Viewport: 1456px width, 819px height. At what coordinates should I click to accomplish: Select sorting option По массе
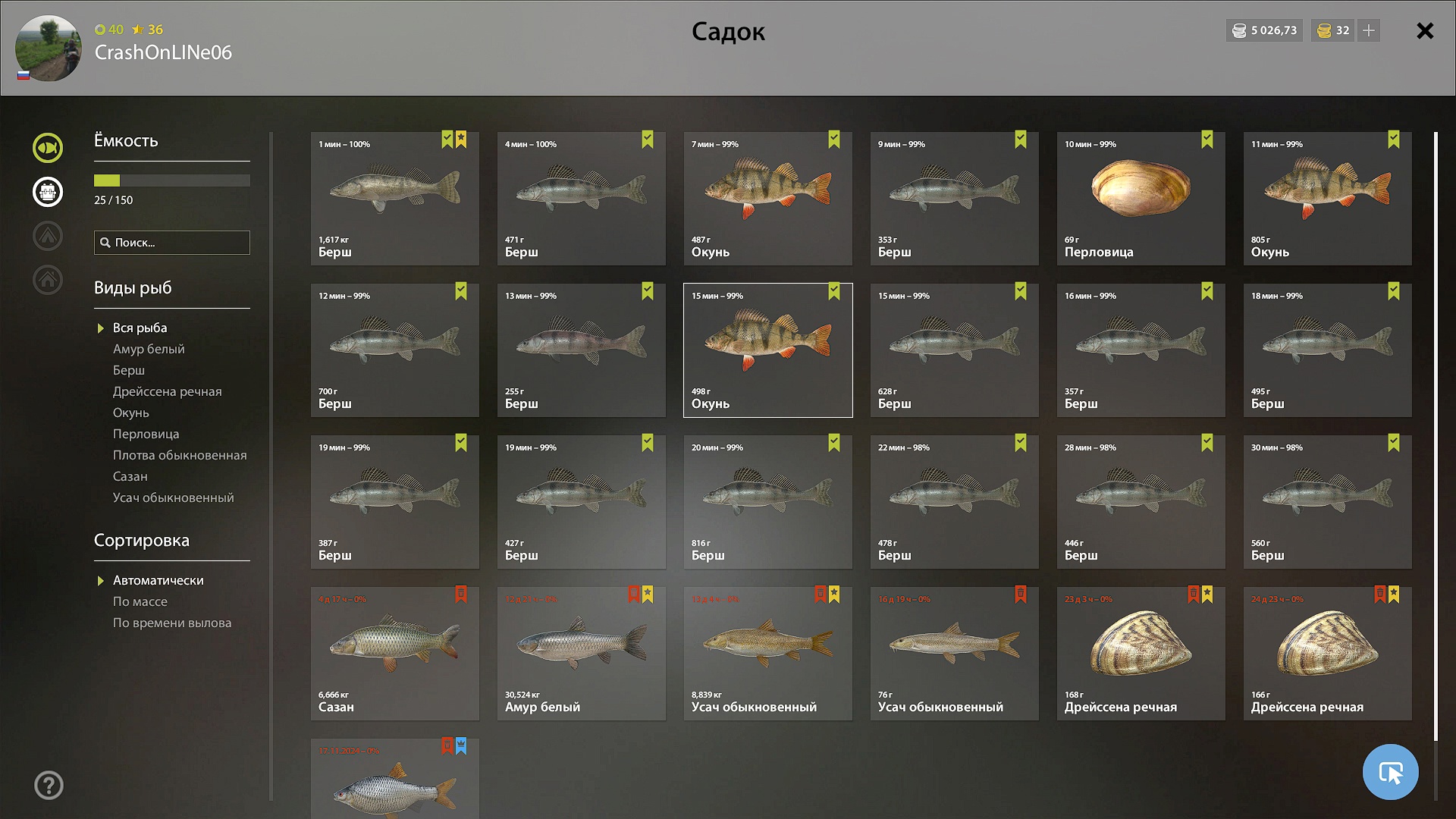tap(140, 601)
